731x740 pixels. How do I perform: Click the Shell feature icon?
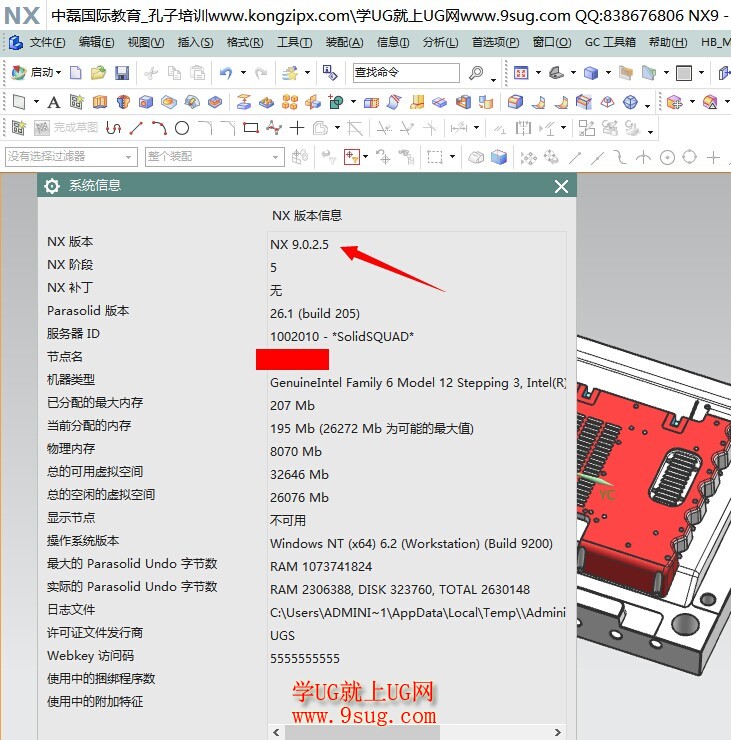(x=463, y=102)
